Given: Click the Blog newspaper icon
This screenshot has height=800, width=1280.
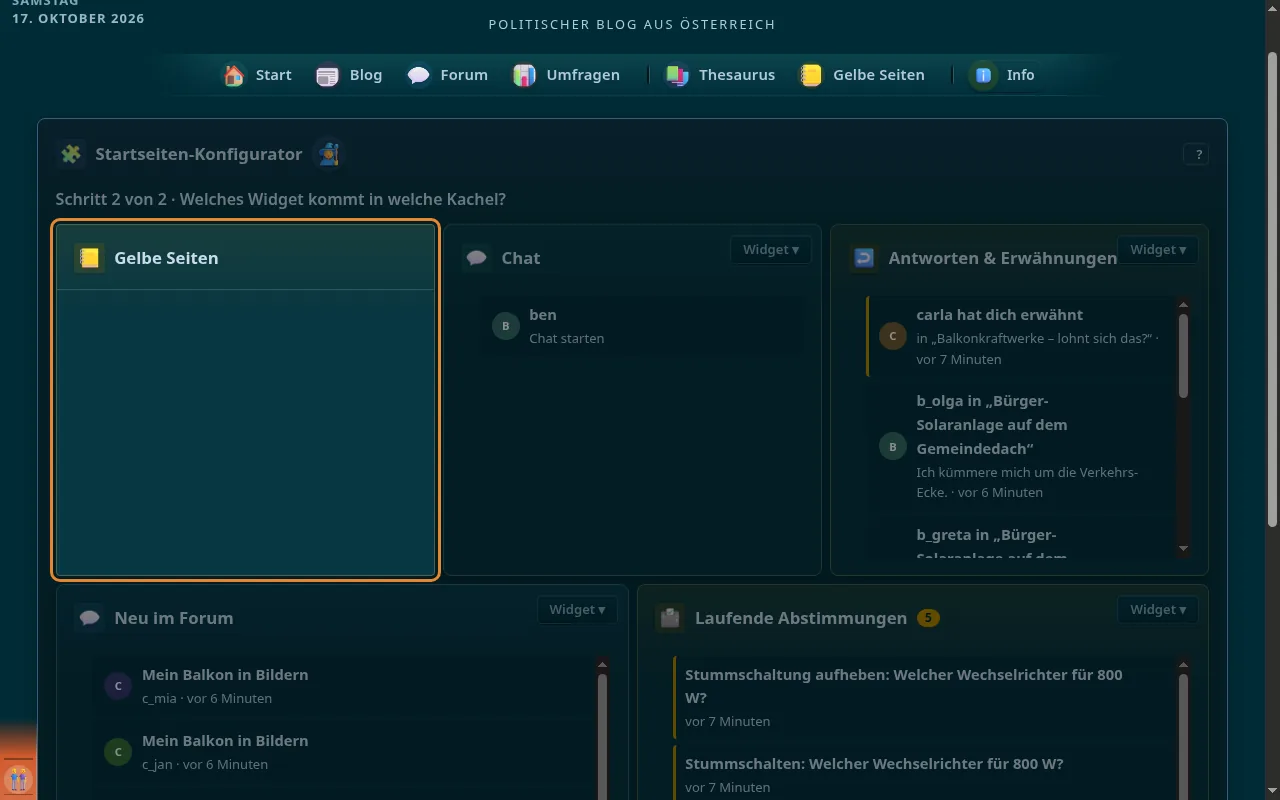Looking at the screenshot, I should coord(328,75).
